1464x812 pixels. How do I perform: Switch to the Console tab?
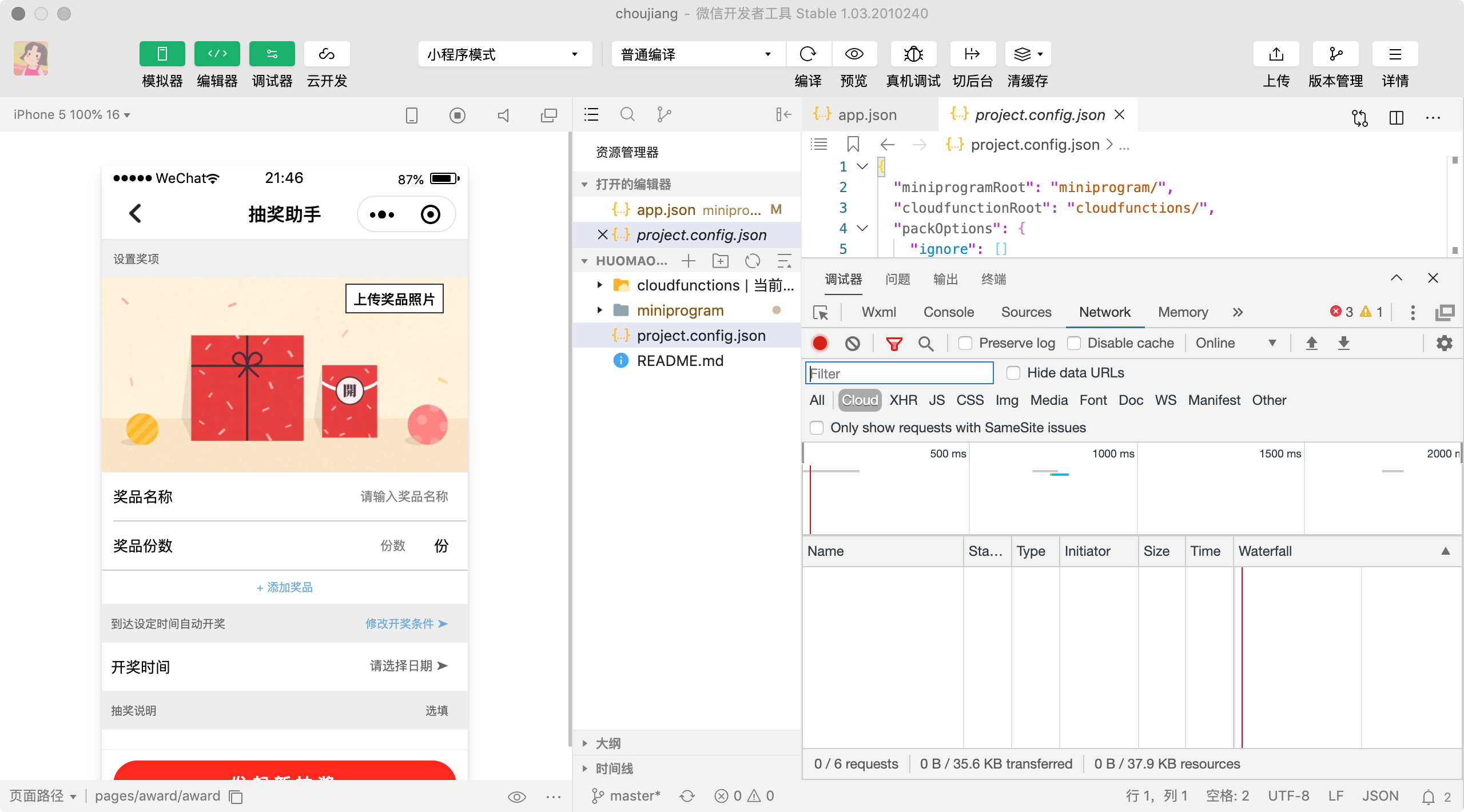[x=948, y=312]
